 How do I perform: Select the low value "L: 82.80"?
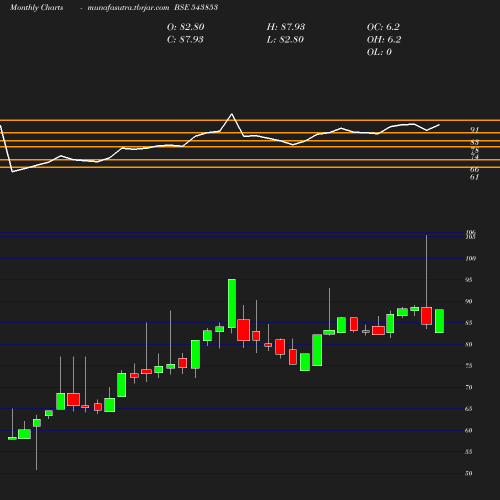click(285, 40)
